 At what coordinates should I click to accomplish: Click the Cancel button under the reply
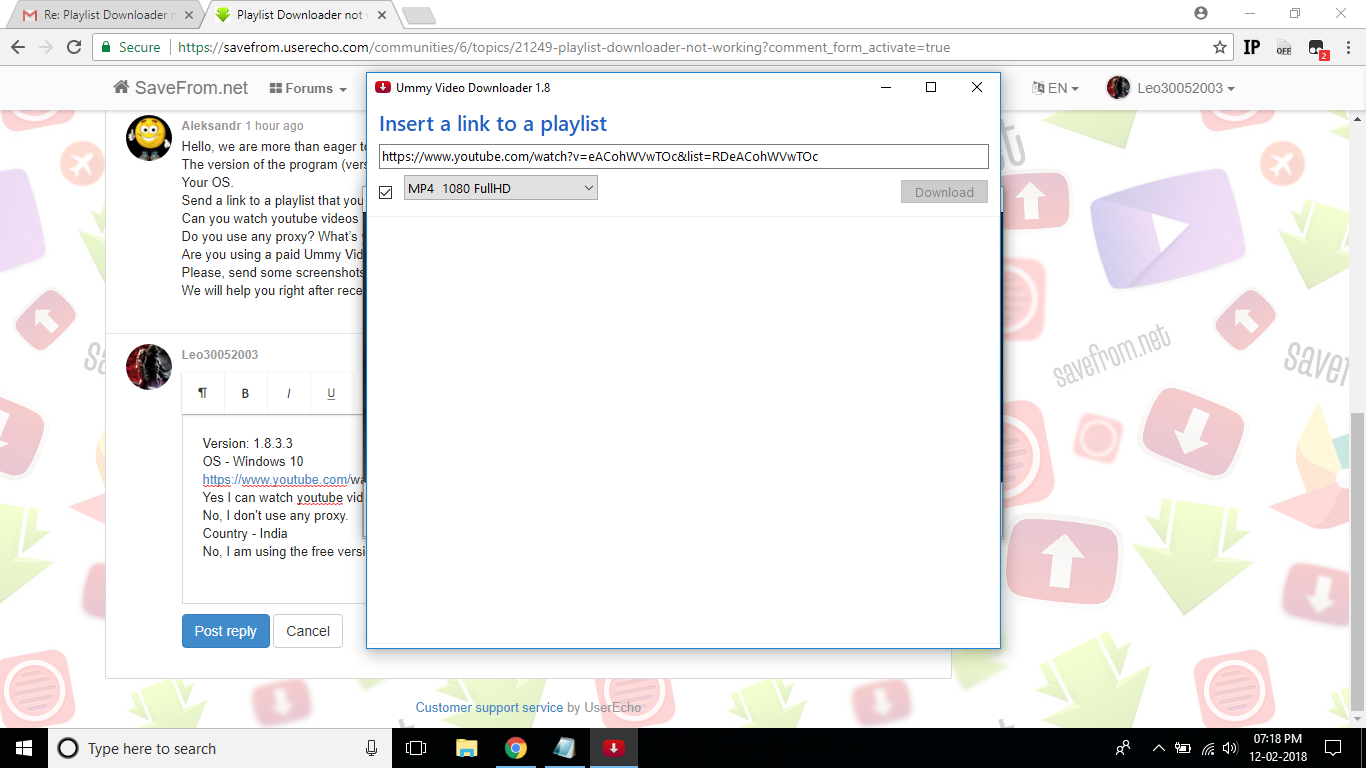pos(308,631)
